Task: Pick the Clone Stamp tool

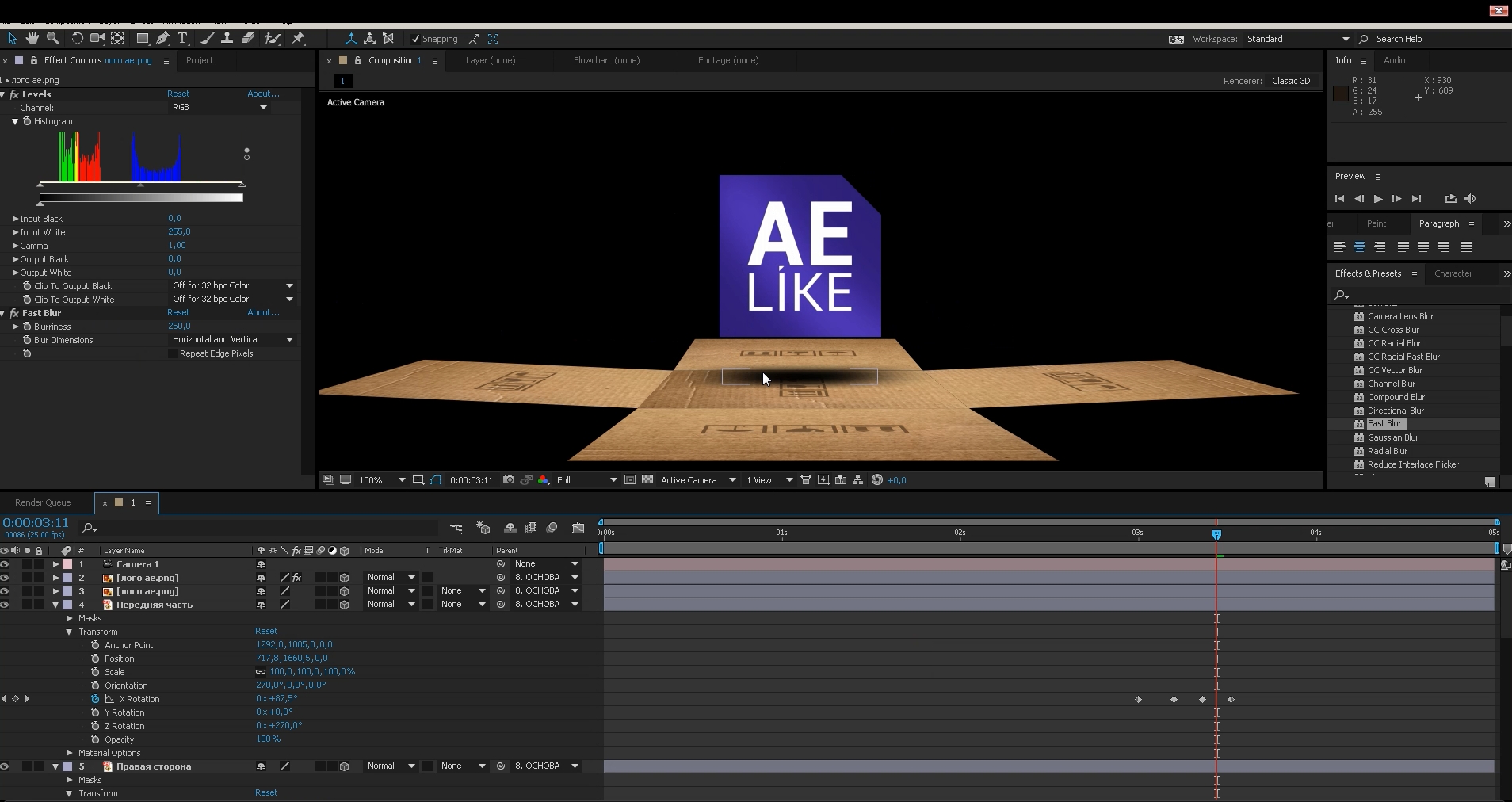Action: coord(227,38)
